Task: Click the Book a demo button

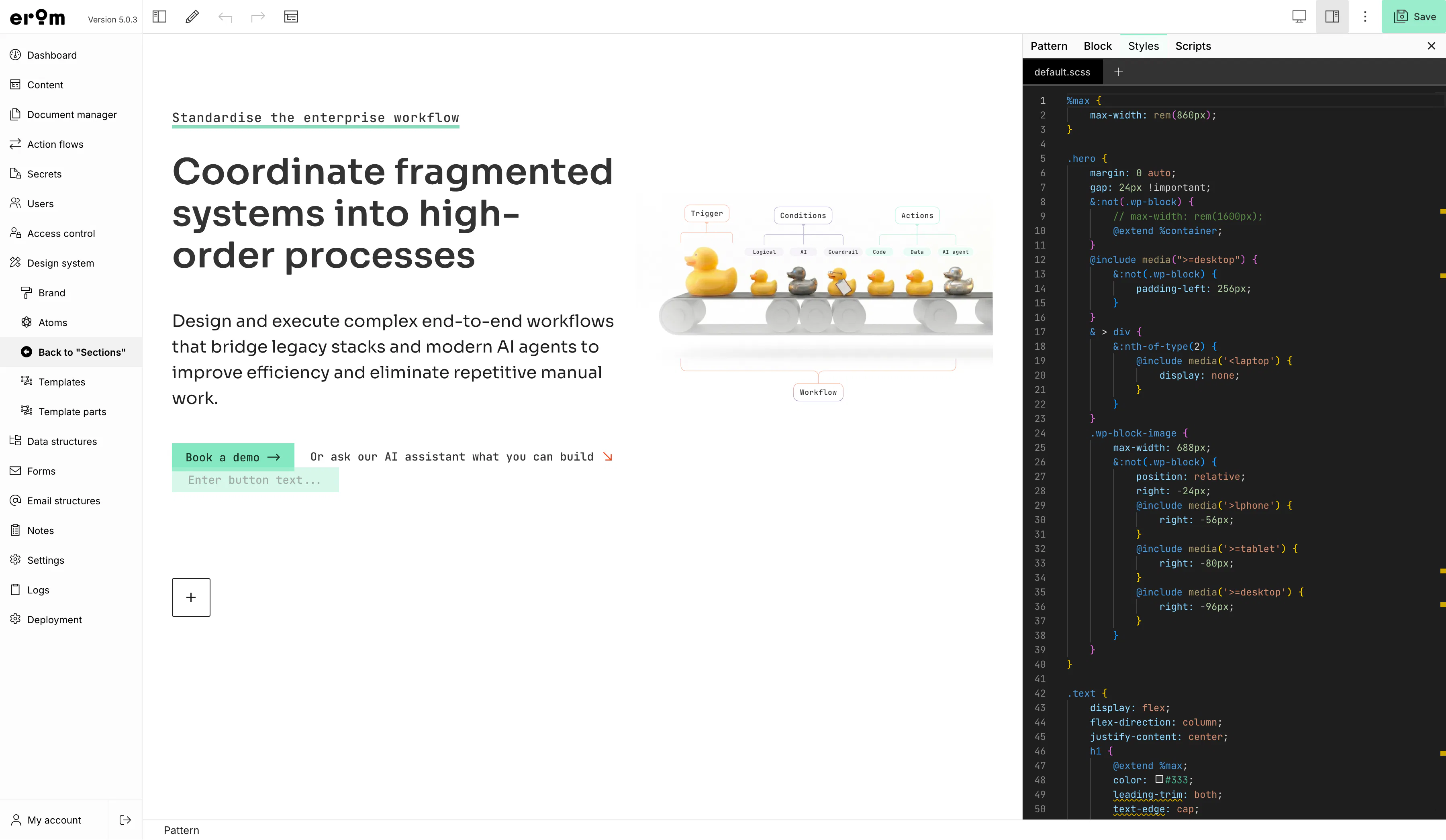Action: click(x=233, y=457)
